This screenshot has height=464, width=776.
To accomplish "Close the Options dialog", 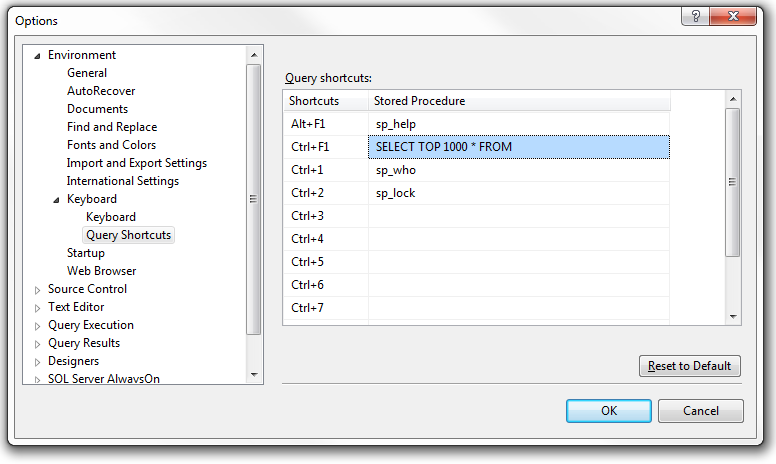I will (x=733, y=16).
